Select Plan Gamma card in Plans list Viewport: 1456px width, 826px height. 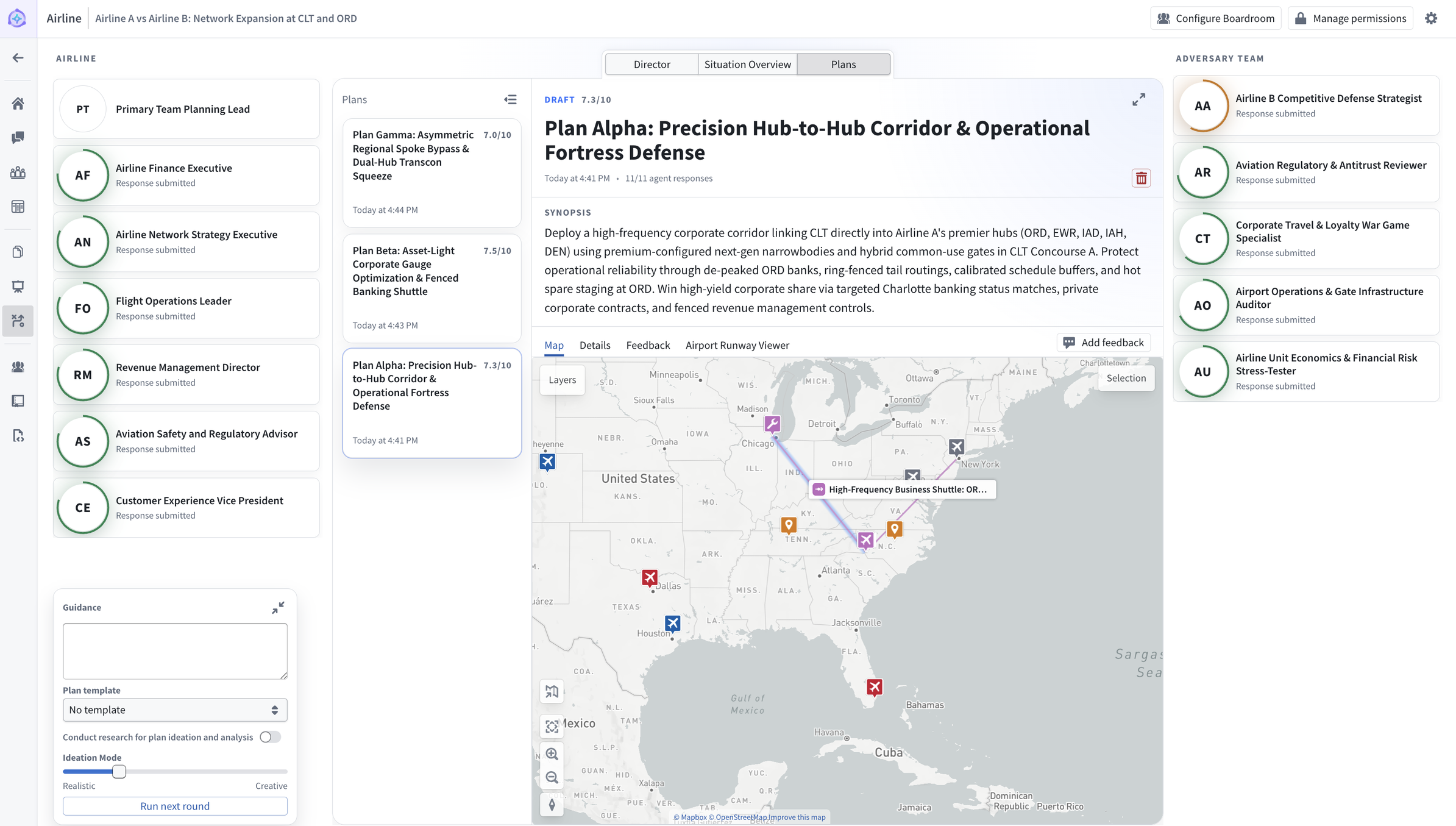coord(431,173)
